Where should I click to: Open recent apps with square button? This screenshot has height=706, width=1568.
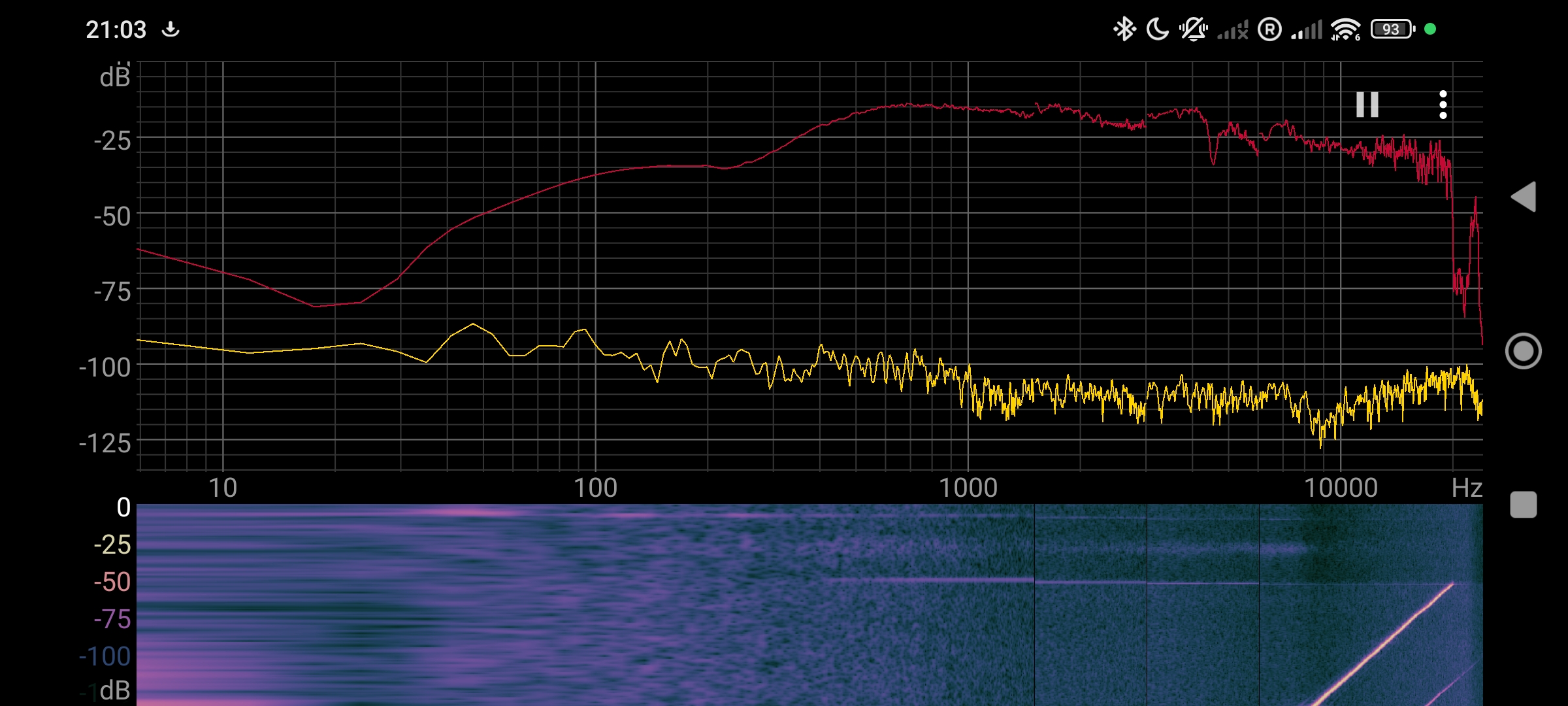(1524, 505)
